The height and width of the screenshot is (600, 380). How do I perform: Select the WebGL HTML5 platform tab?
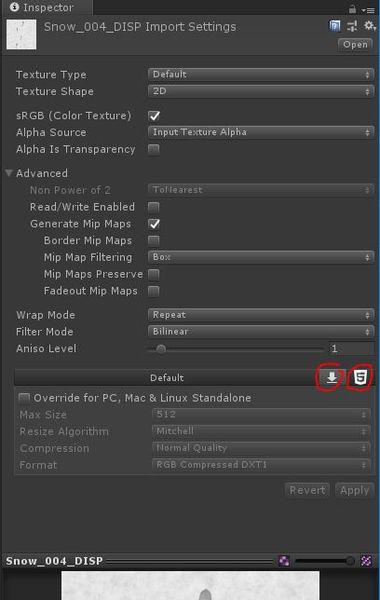pyautogui.click(x=360, y=377)
